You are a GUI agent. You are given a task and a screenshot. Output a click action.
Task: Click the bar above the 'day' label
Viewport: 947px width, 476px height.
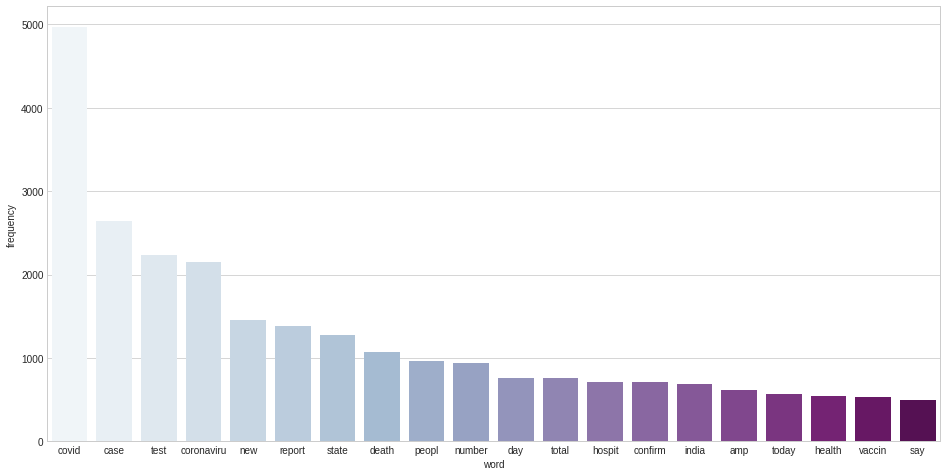pos(516,410)
